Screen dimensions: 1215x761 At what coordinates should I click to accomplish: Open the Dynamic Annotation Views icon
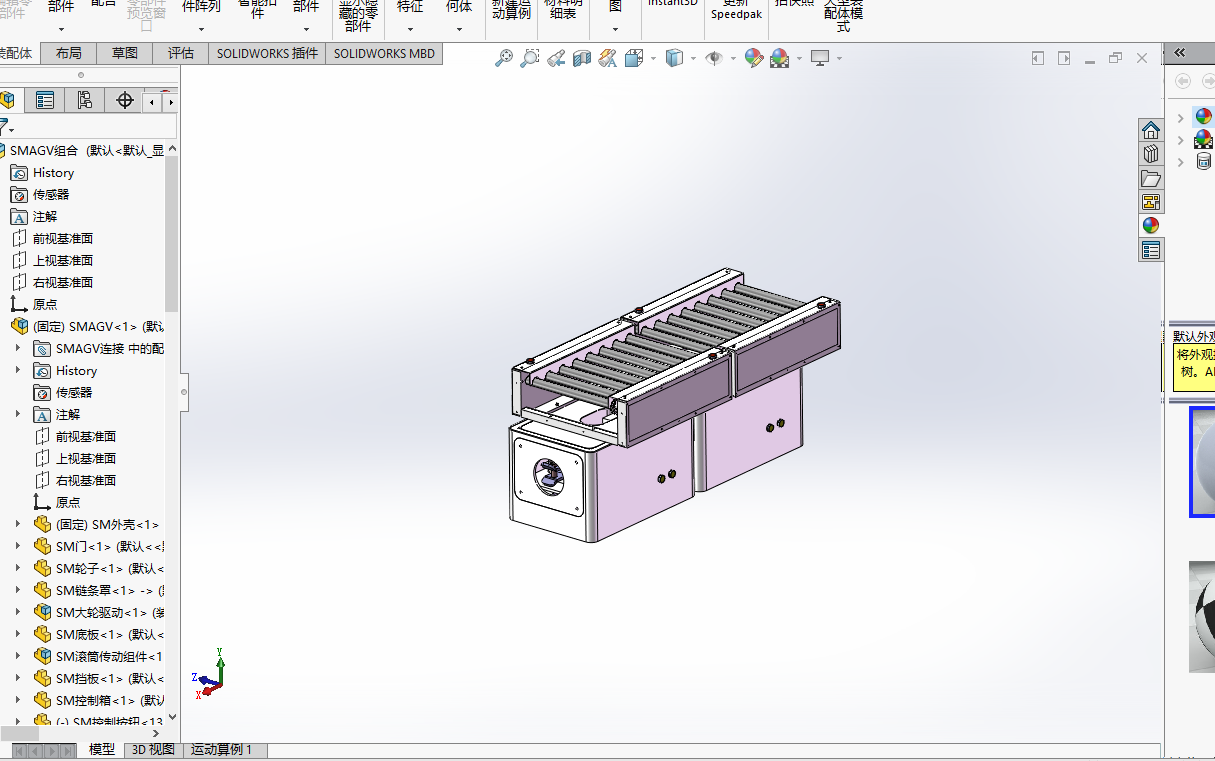(x=607, y=59)
